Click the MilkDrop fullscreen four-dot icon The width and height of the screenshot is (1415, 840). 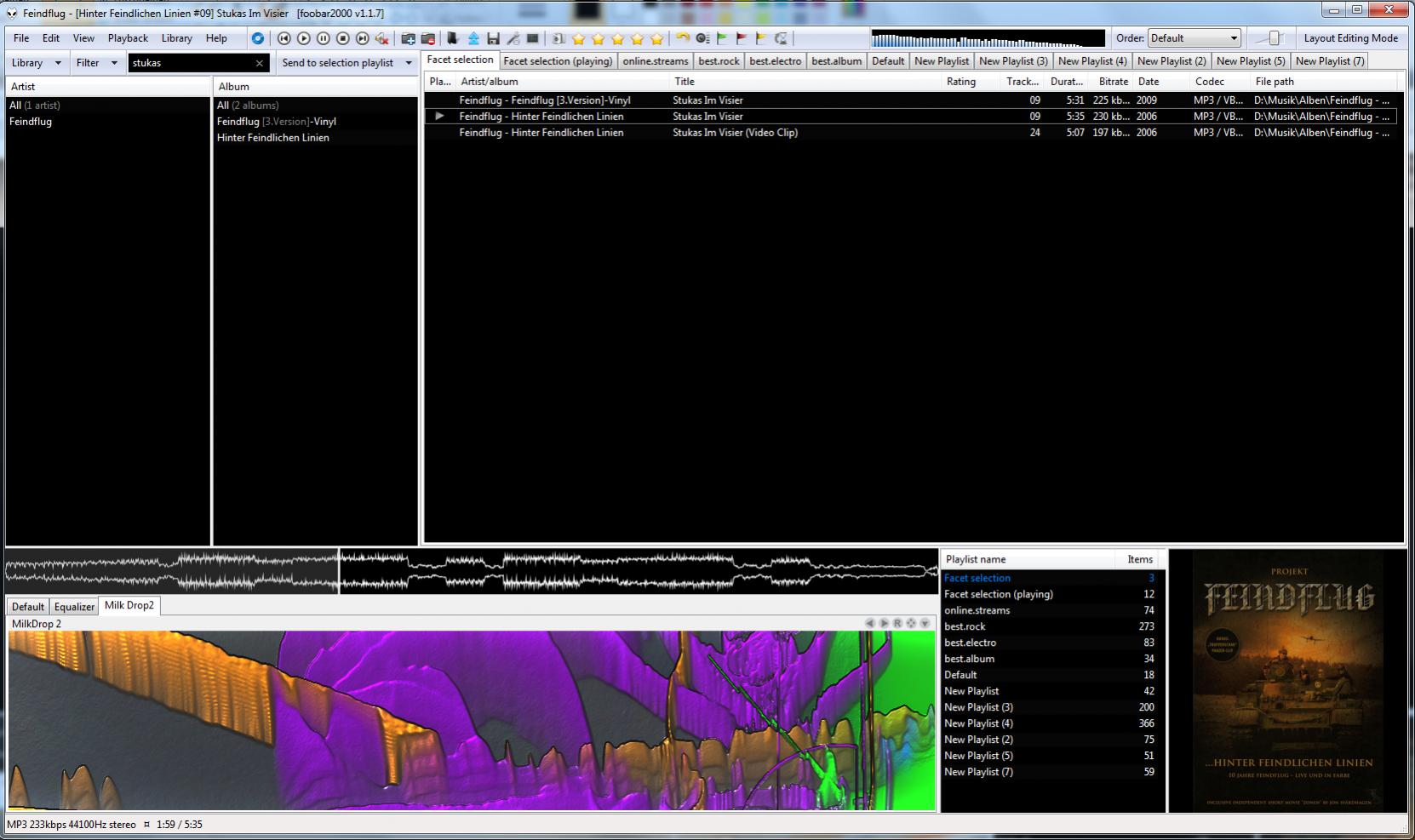[911, 624]
